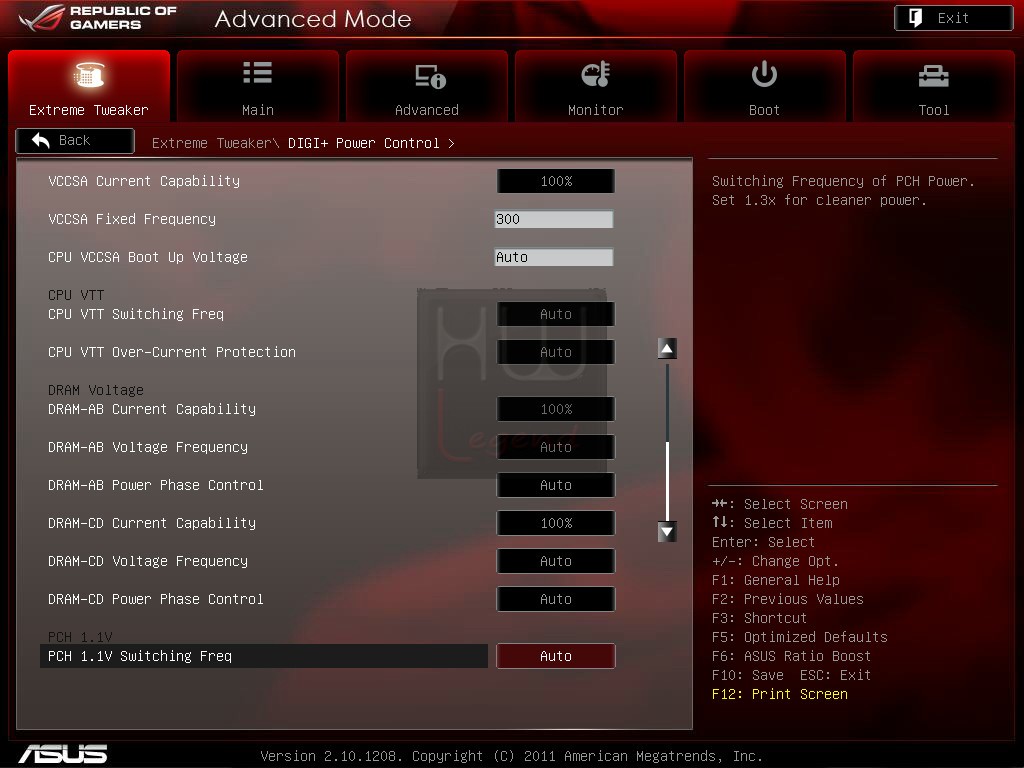Select CPU VTT Switching Freq label
Image resolution: width=1024 pixels, height=768 pixels.
pos(136,314)
